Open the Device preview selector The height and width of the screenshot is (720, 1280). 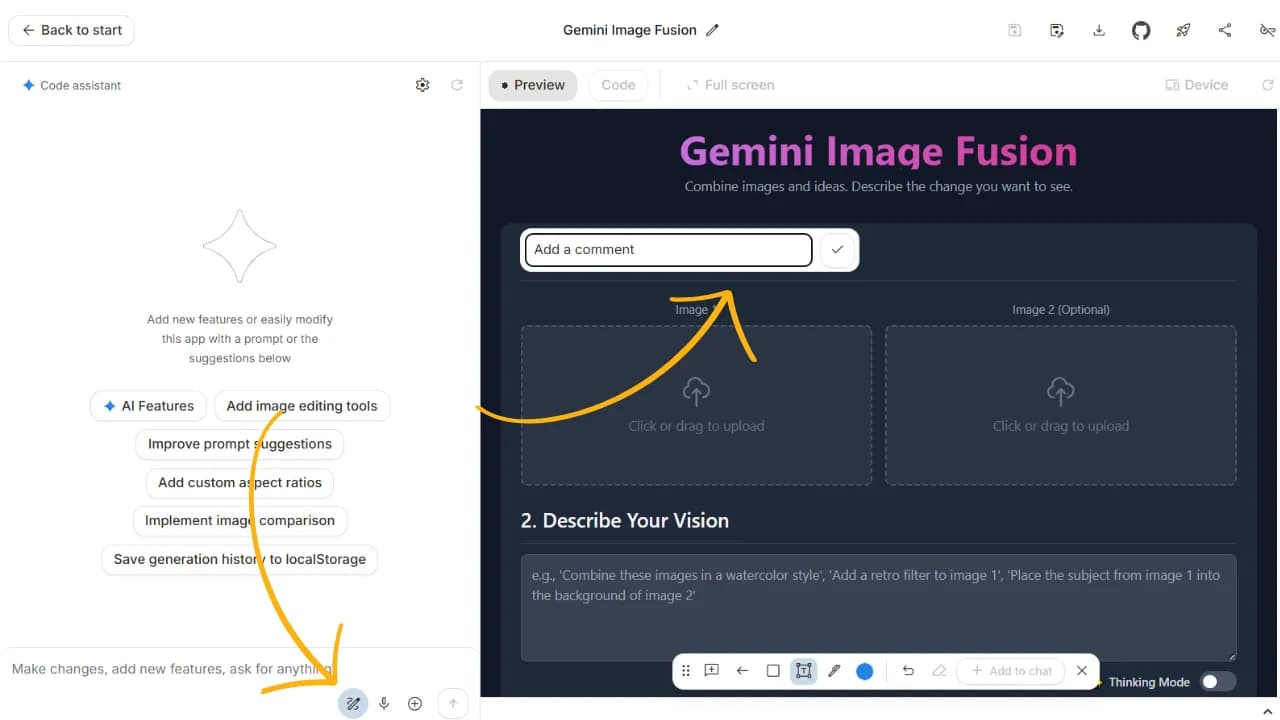point(1196,85)
